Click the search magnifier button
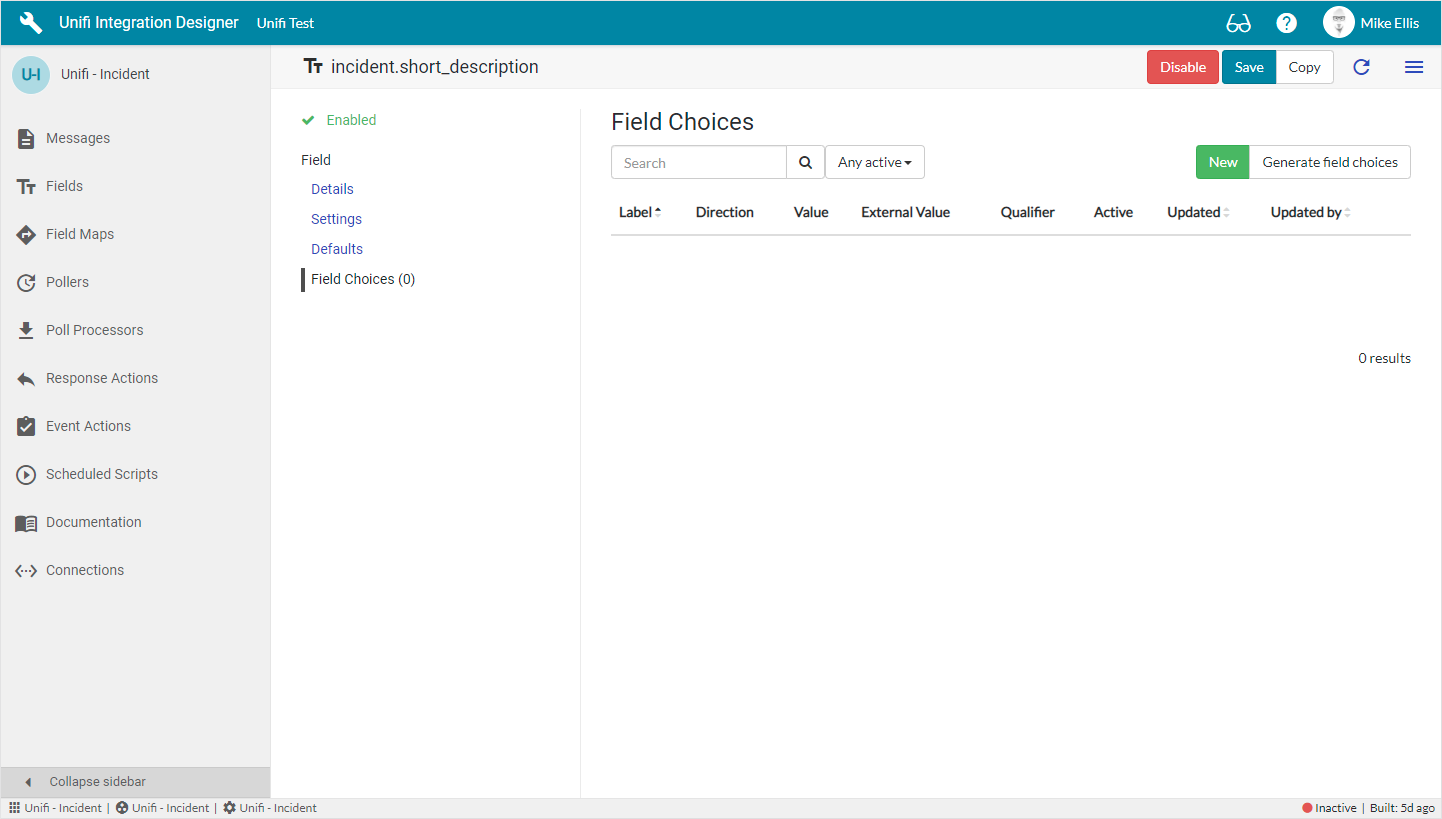 point(805,163)
